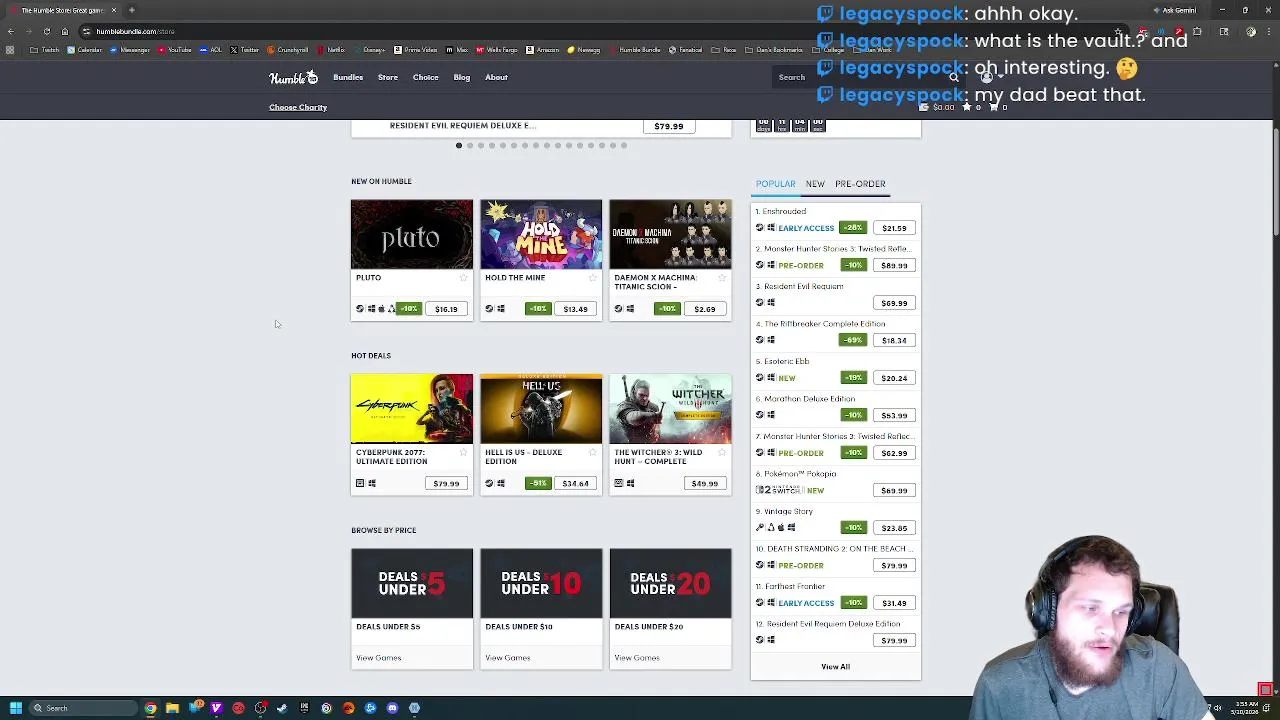Viewport: 1280px width, 720px height.
Task: Click the humblebundle.com address bar
Action: [x=600, y=31]
